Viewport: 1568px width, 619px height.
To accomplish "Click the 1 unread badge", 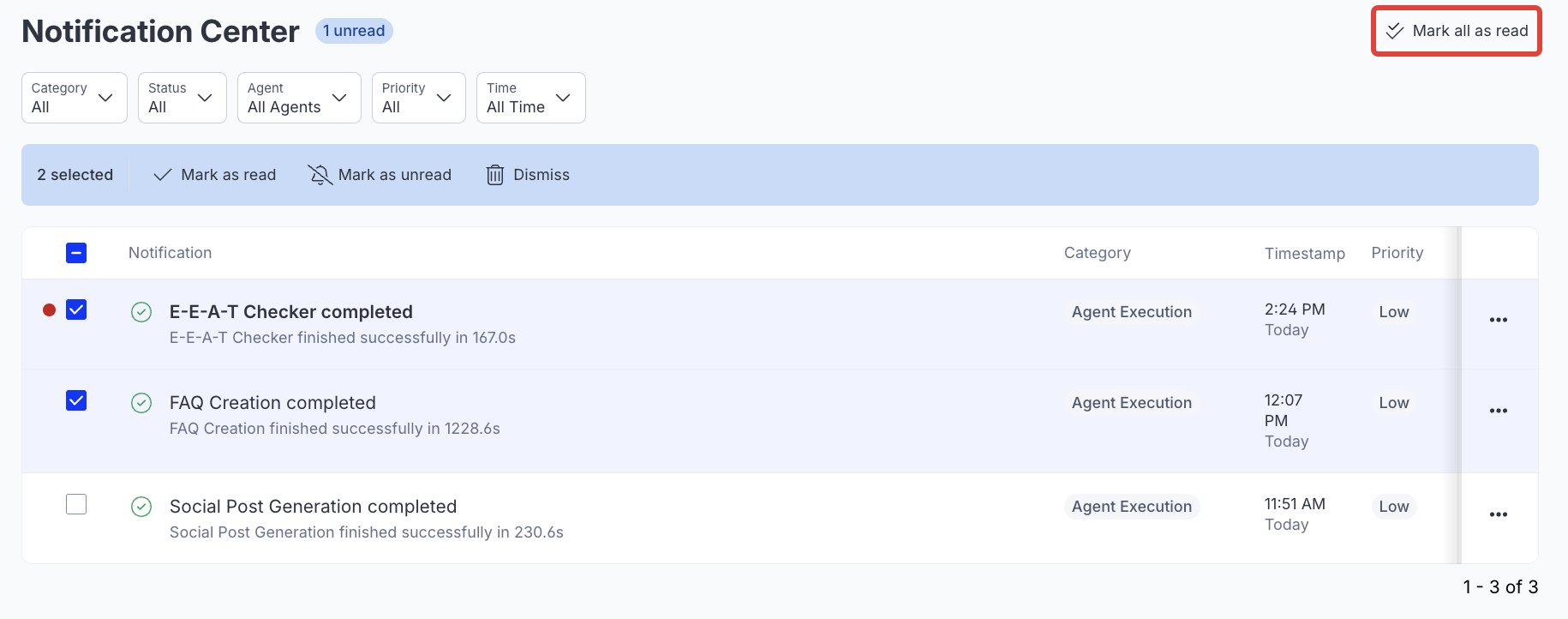I will tap(354, 31).
